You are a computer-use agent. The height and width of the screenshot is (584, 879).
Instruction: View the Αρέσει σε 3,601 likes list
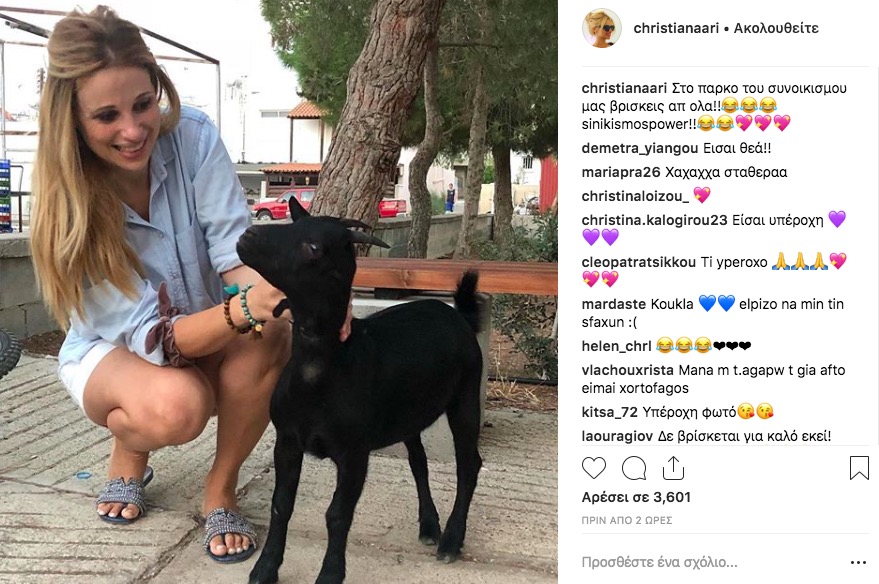[636, 497]
